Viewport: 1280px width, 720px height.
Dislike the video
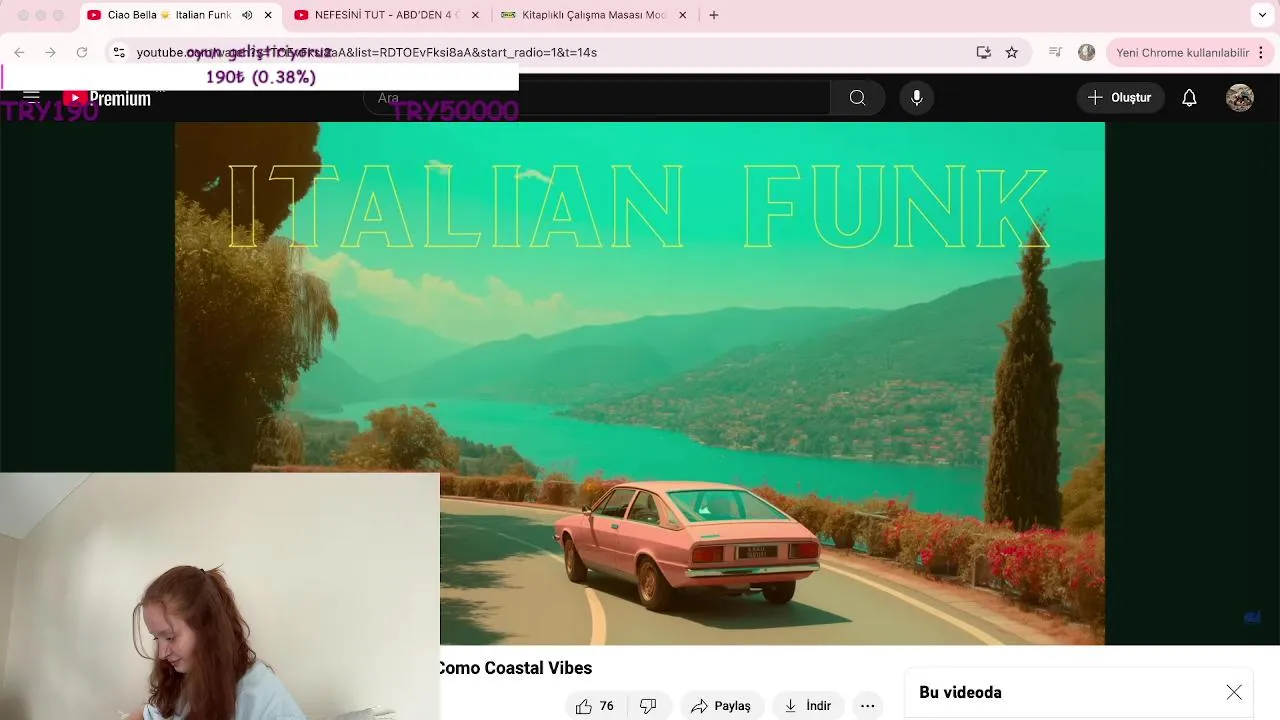click(x=648, y=706)
